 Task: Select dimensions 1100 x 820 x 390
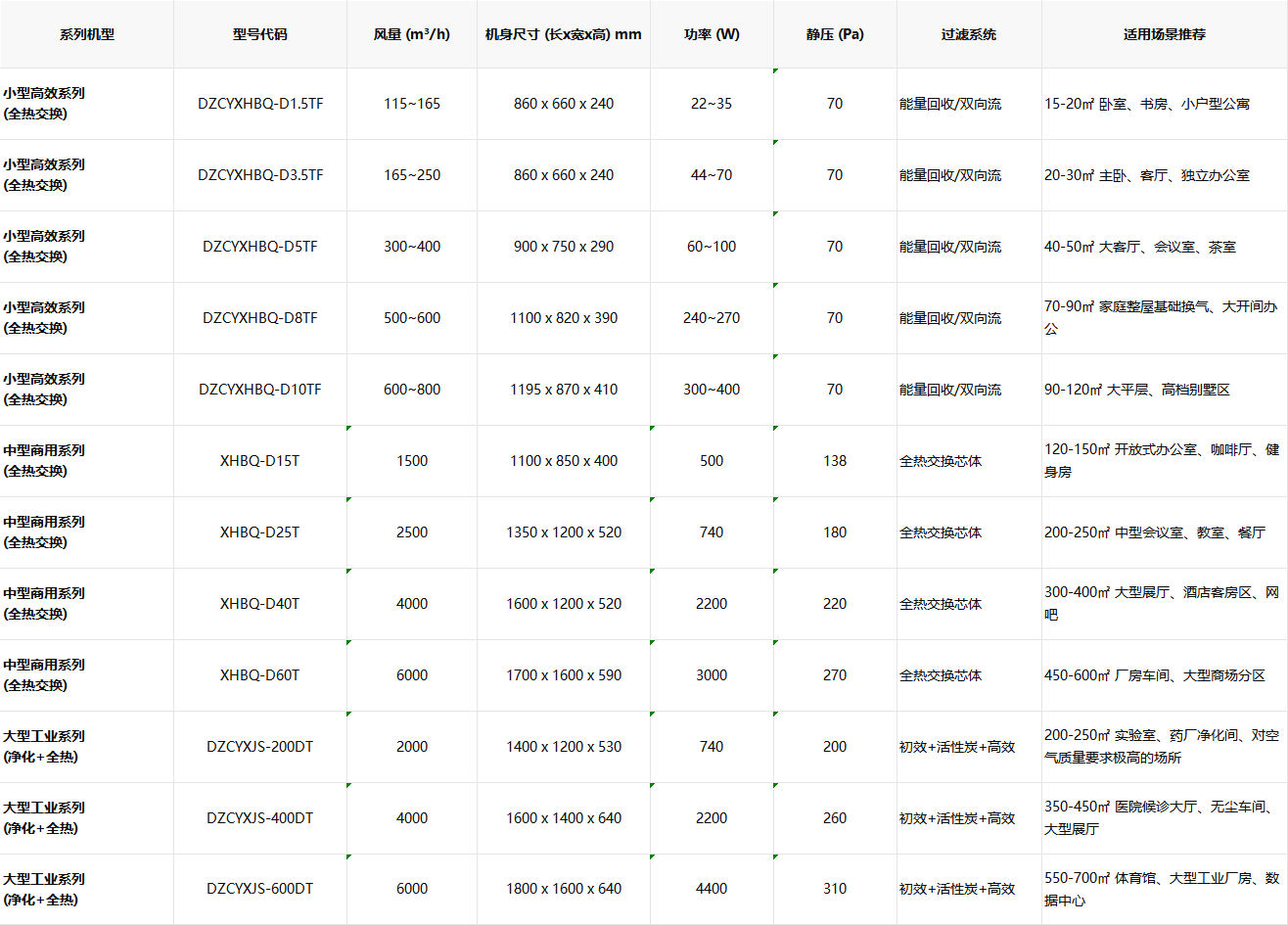564,318
